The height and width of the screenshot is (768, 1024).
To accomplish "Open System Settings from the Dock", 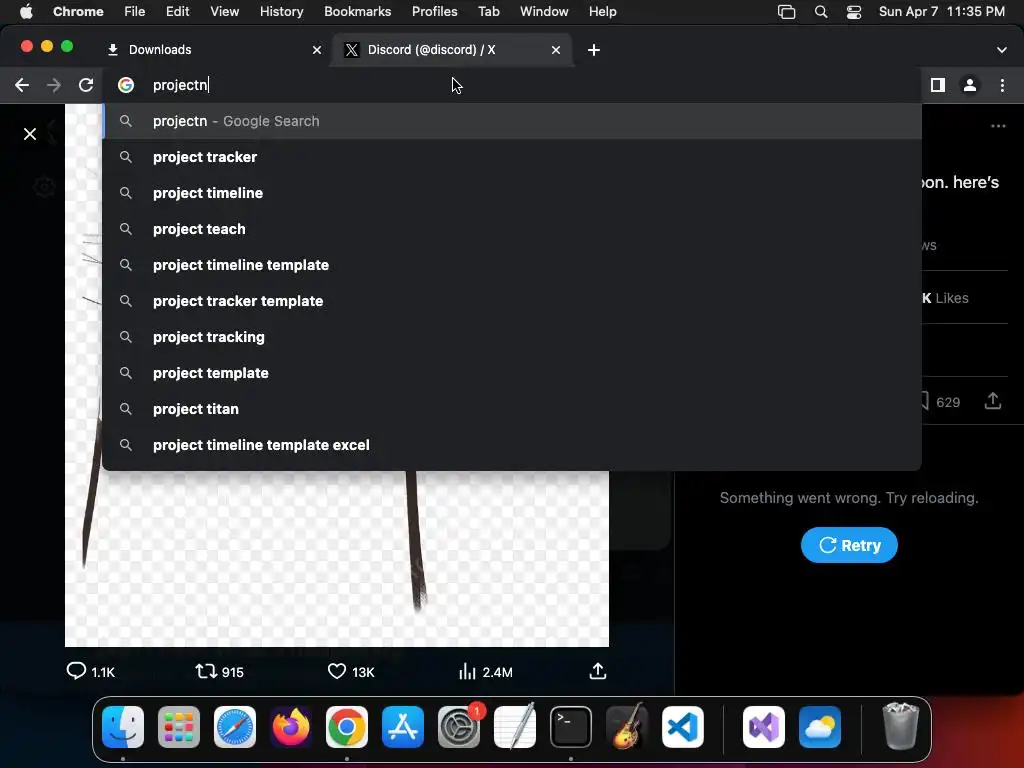I will [459, 727].
